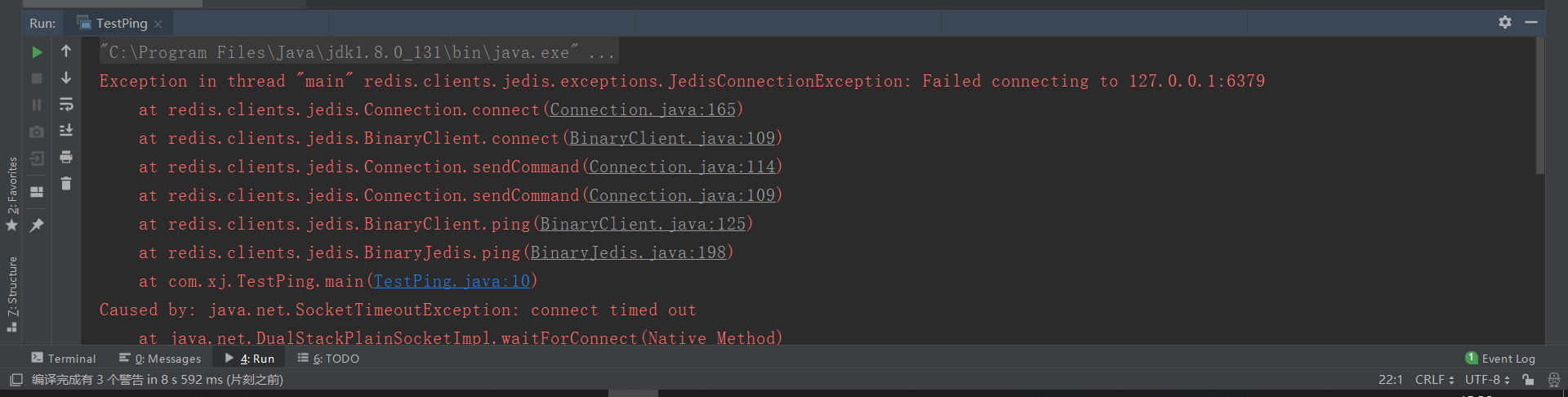
Task: Click the Hector inspector icon in status bar
Action: (1553, 380)
